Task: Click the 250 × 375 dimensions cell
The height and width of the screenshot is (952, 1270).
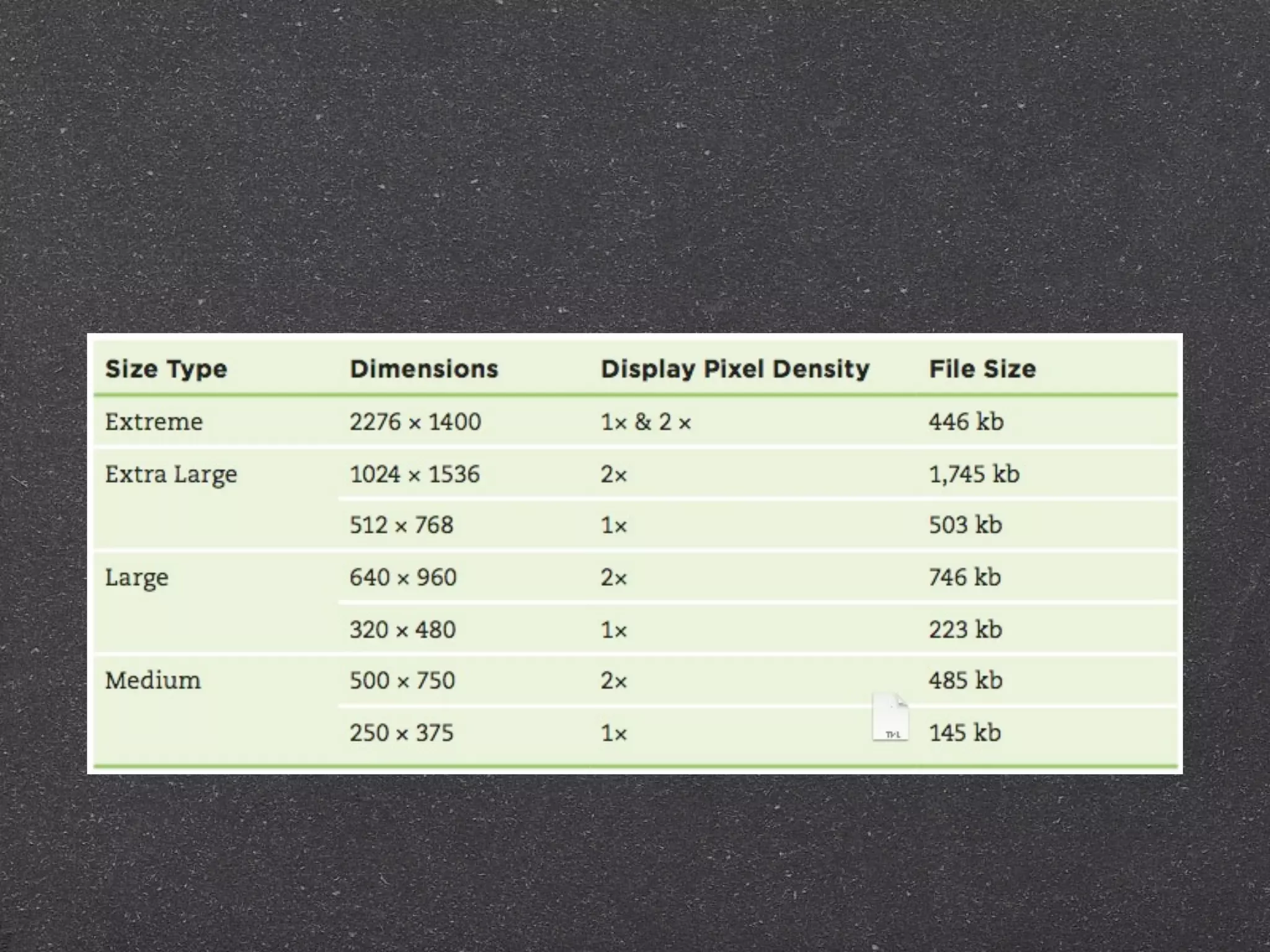Action: 401,733
